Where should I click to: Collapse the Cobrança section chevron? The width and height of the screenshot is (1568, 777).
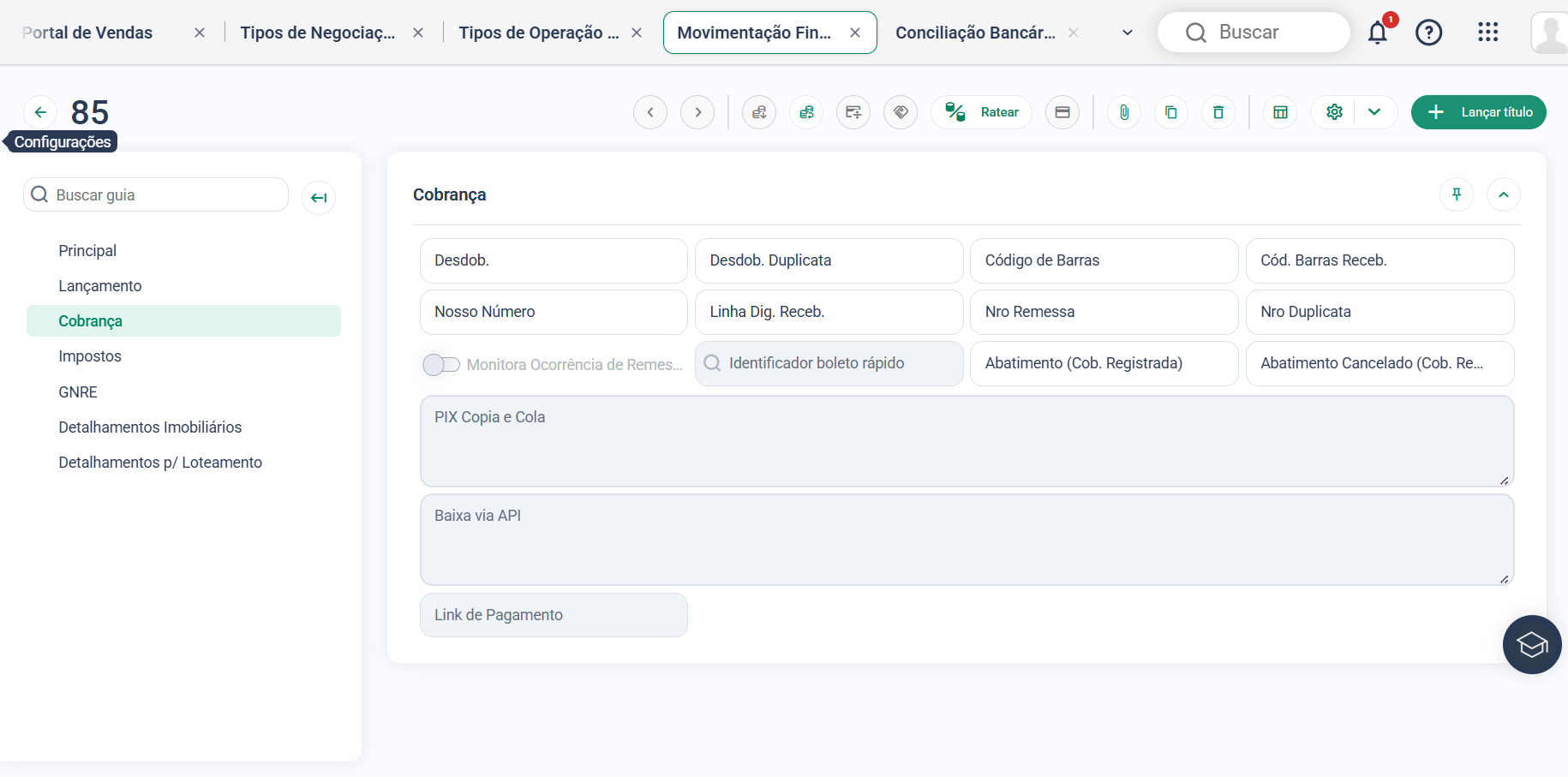1504,194
